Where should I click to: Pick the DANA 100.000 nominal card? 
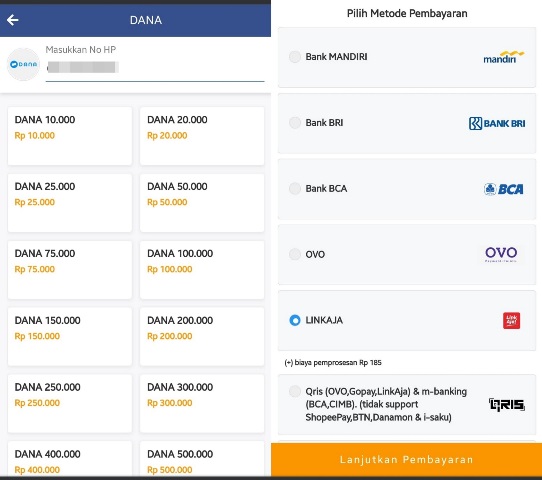coord(202,270)
